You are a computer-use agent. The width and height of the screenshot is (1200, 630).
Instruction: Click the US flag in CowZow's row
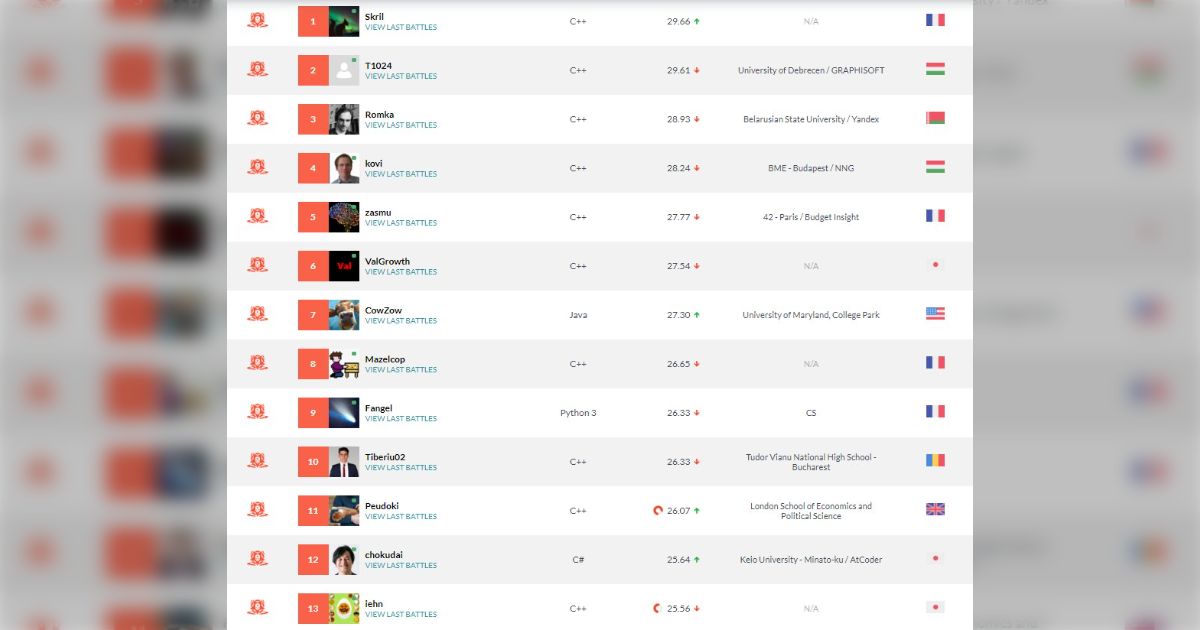coord(935,314)
